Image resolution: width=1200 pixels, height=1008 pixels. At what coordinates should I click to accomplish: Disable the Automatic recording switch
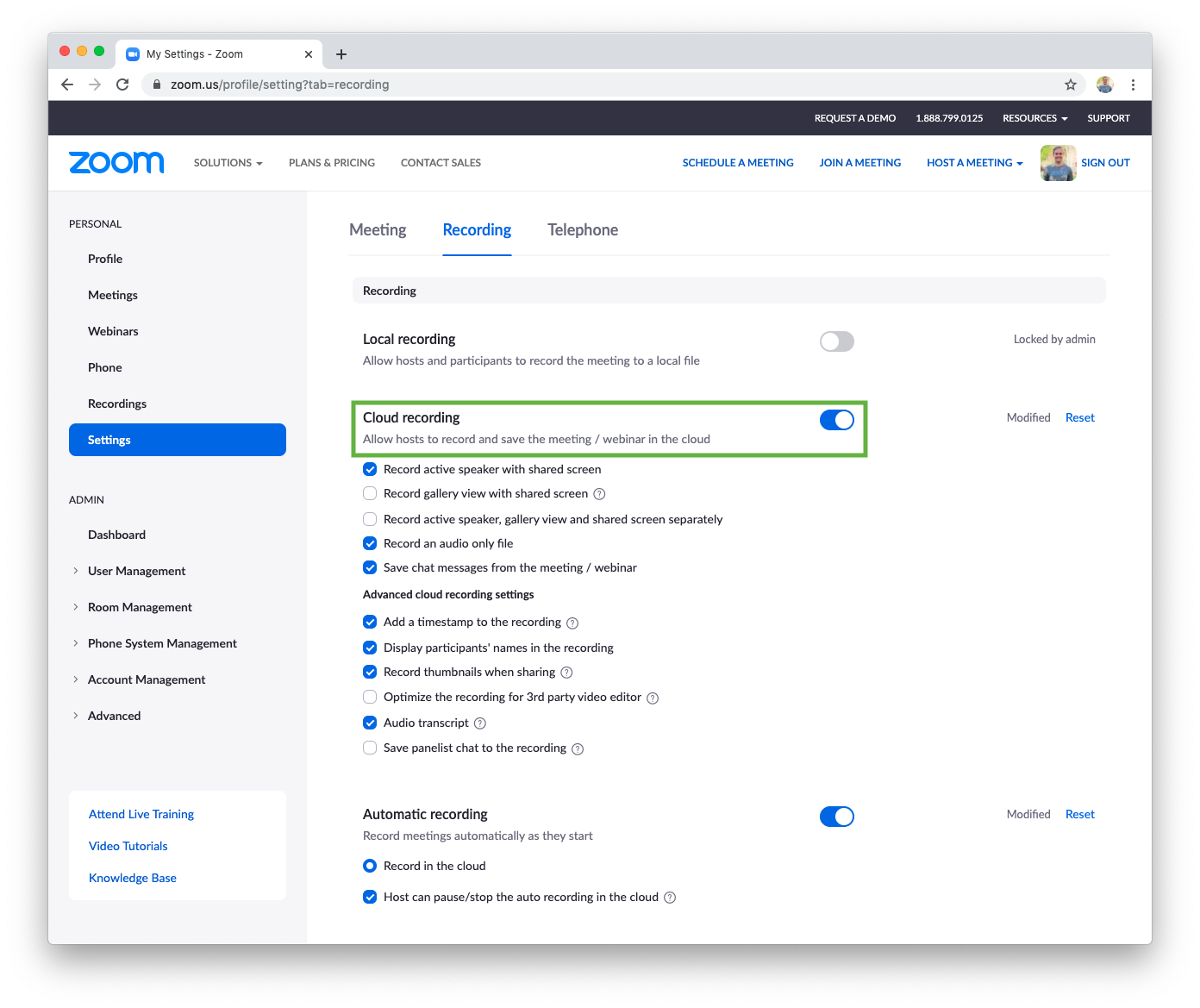coord(836,817)
